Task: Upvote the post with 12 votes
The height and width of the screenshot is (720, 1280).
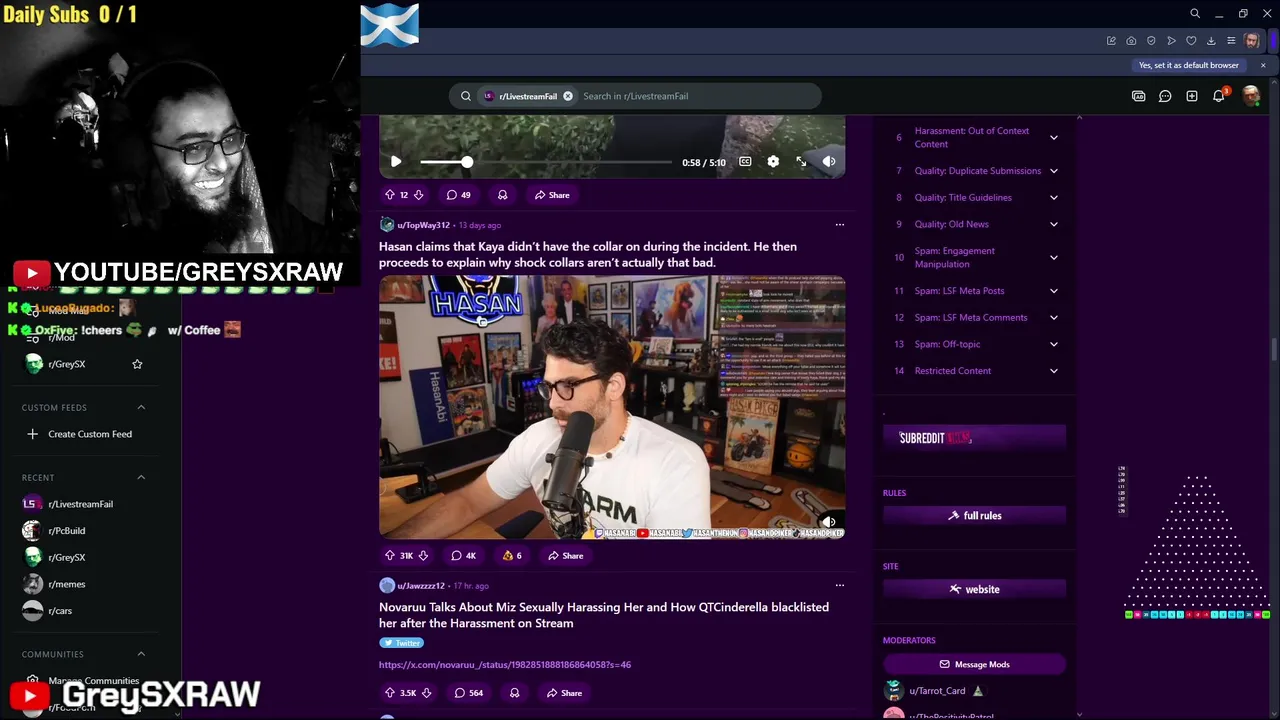Action: [x=390, y=195]
